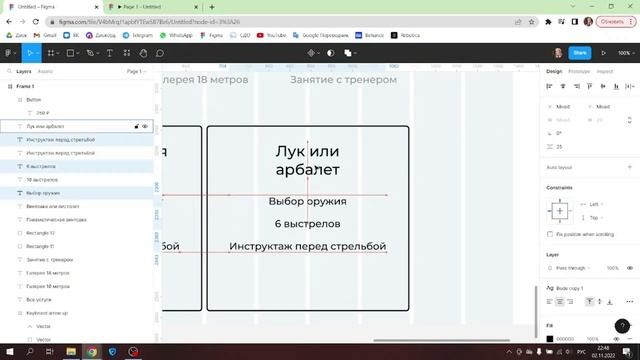Select the Text tool
The height and width of the screenshot is (360, 640).
(109, 53)
